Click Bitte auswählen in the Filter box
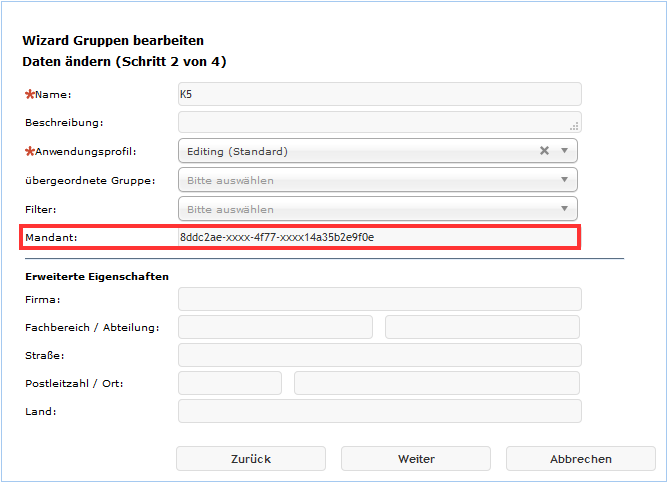This screenshot has height=483, width=668. point(230,209)
